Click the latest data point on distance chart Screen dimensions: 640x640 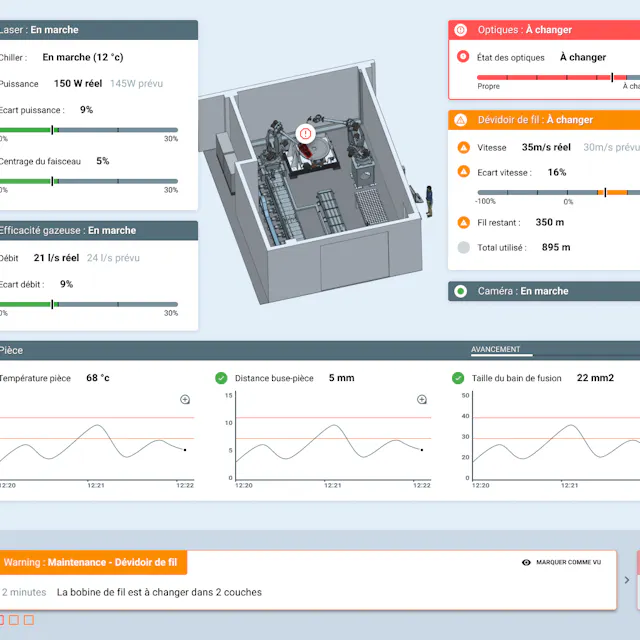[x=422, y=450]
